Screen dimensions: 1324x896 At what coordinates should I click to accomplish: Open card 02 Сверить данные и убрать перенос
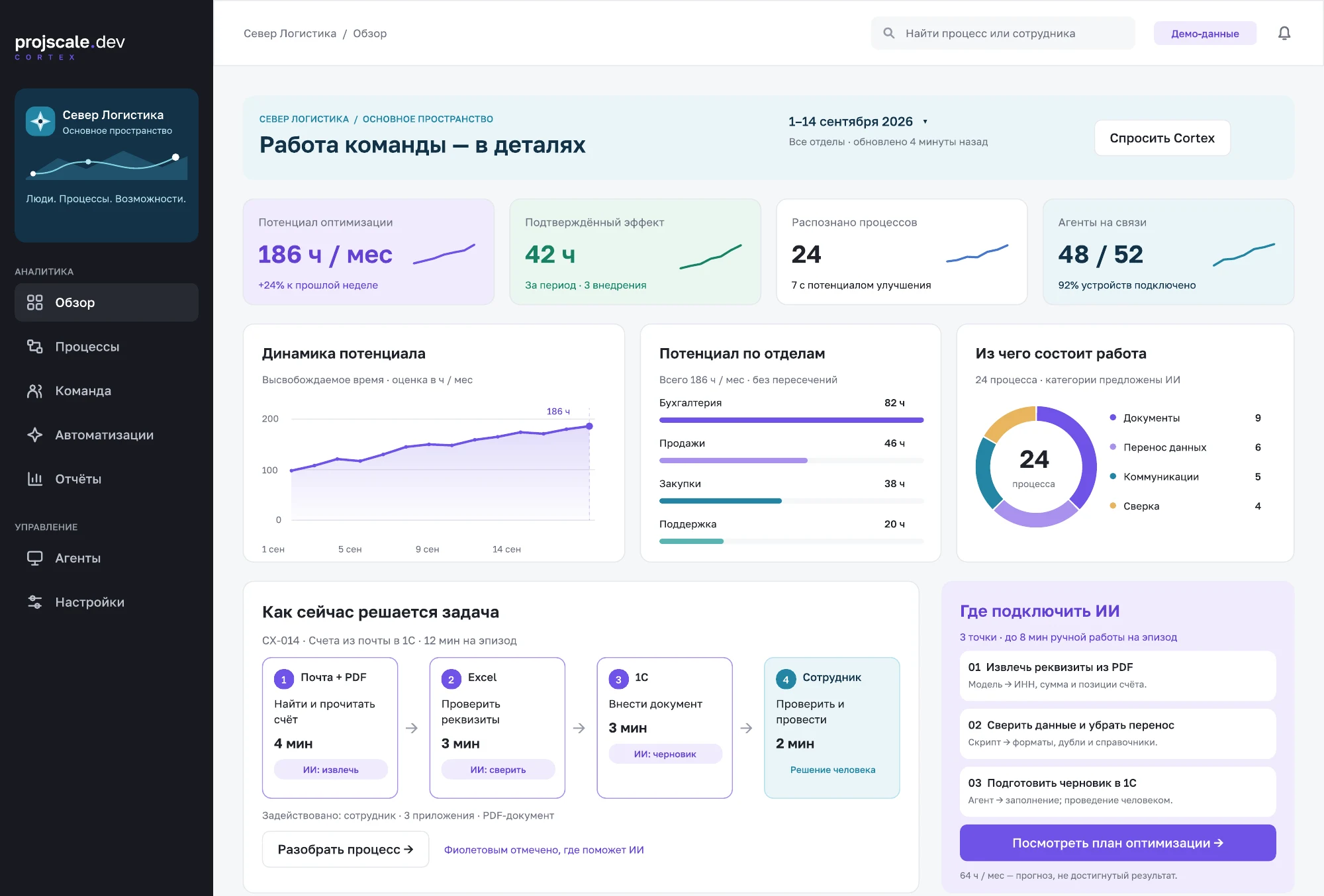pos(1117,733)
